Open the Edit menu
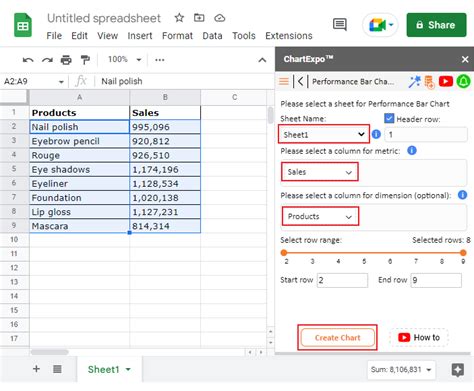474x391 pixels. (x=79, y=36)
